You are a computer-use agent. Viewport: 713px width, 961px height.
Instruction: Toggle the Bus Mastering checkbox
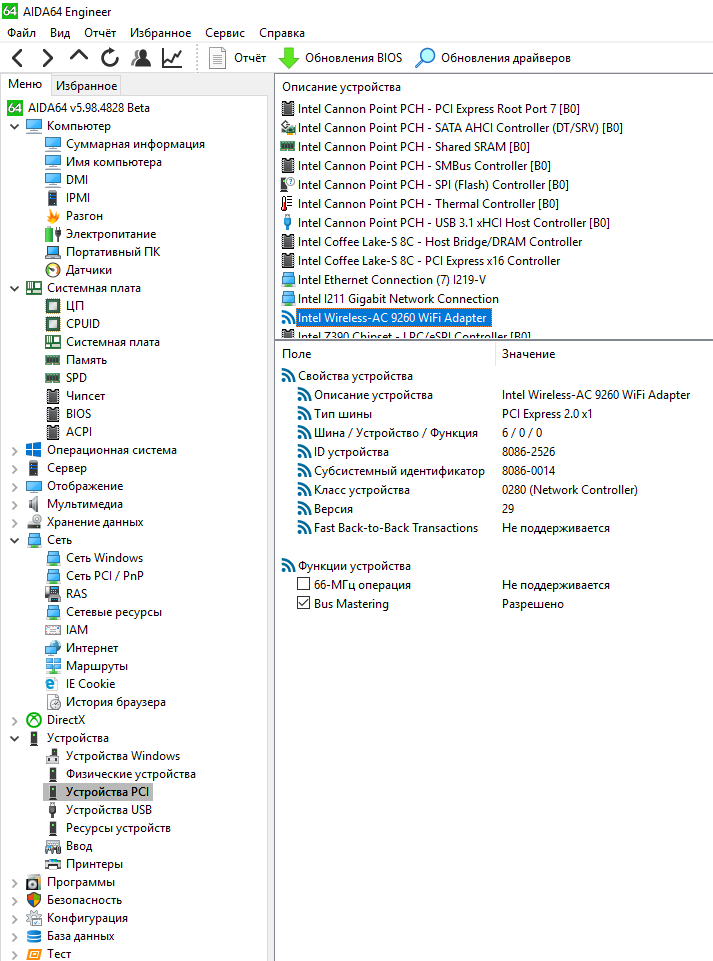303,603
